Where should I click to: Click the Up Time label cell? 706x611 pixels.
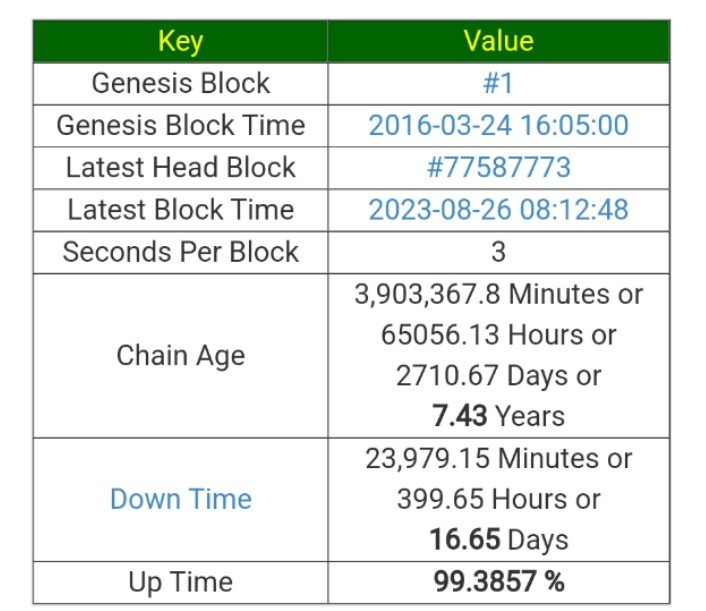coord(180,582)
